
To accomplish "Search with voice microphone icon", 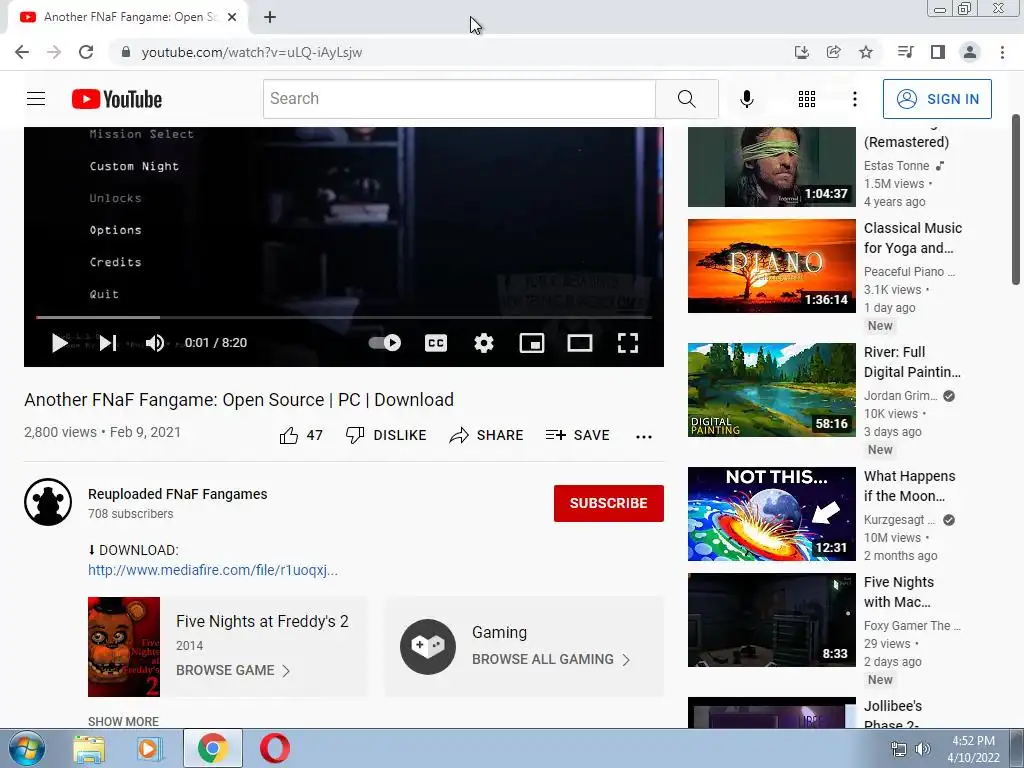I will click(747, 99).
